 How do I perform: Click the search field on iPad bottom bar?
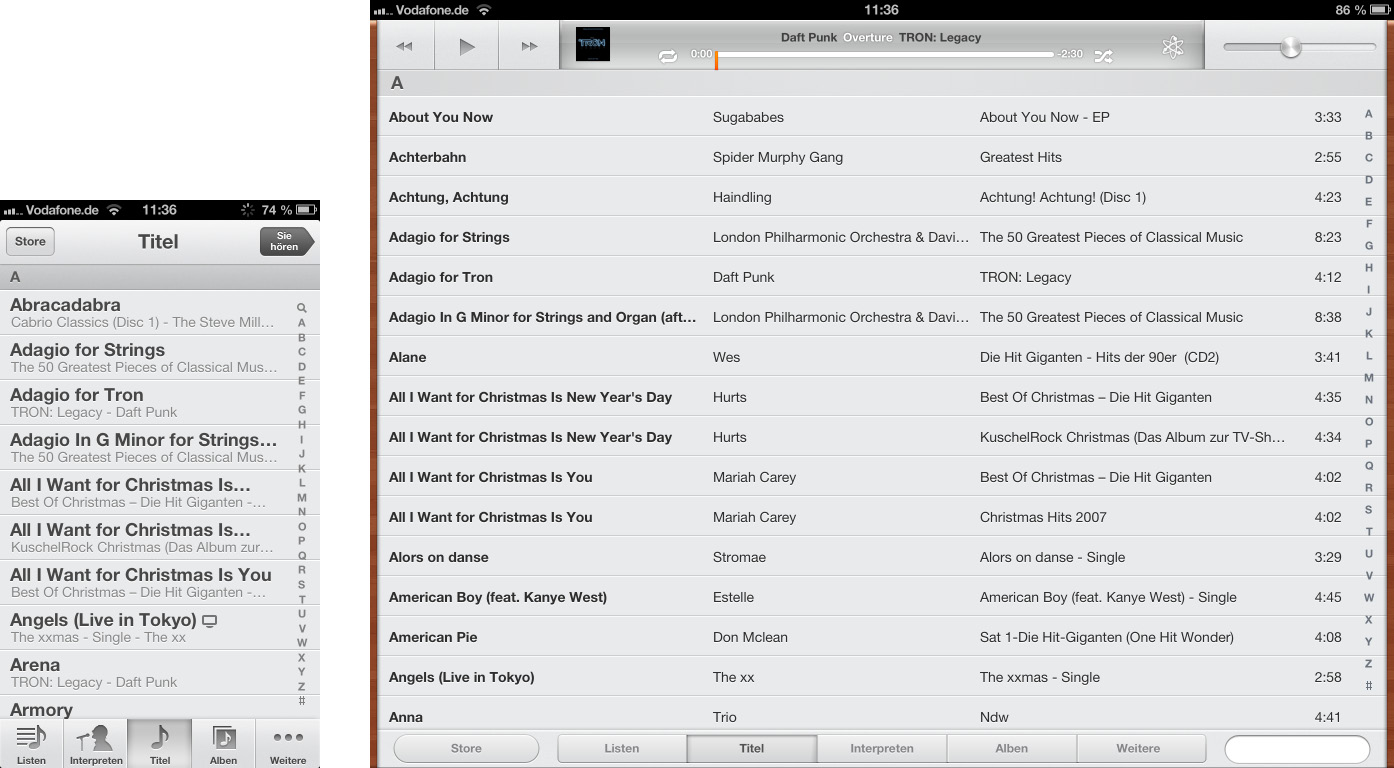click(x=1297, y=748)
